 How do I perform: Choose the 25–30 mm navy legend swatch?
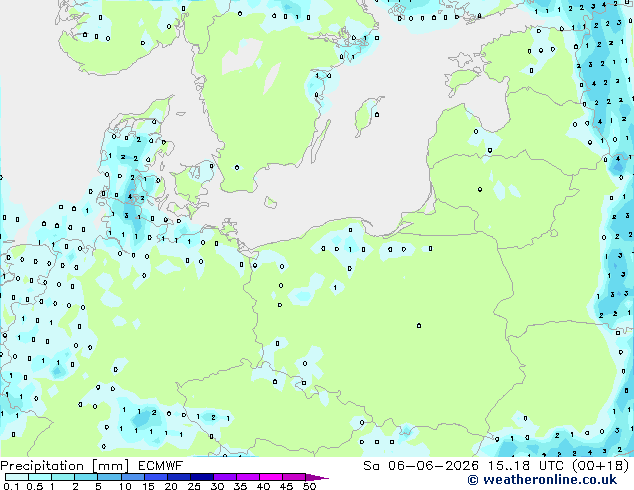[x=202, y=477]
